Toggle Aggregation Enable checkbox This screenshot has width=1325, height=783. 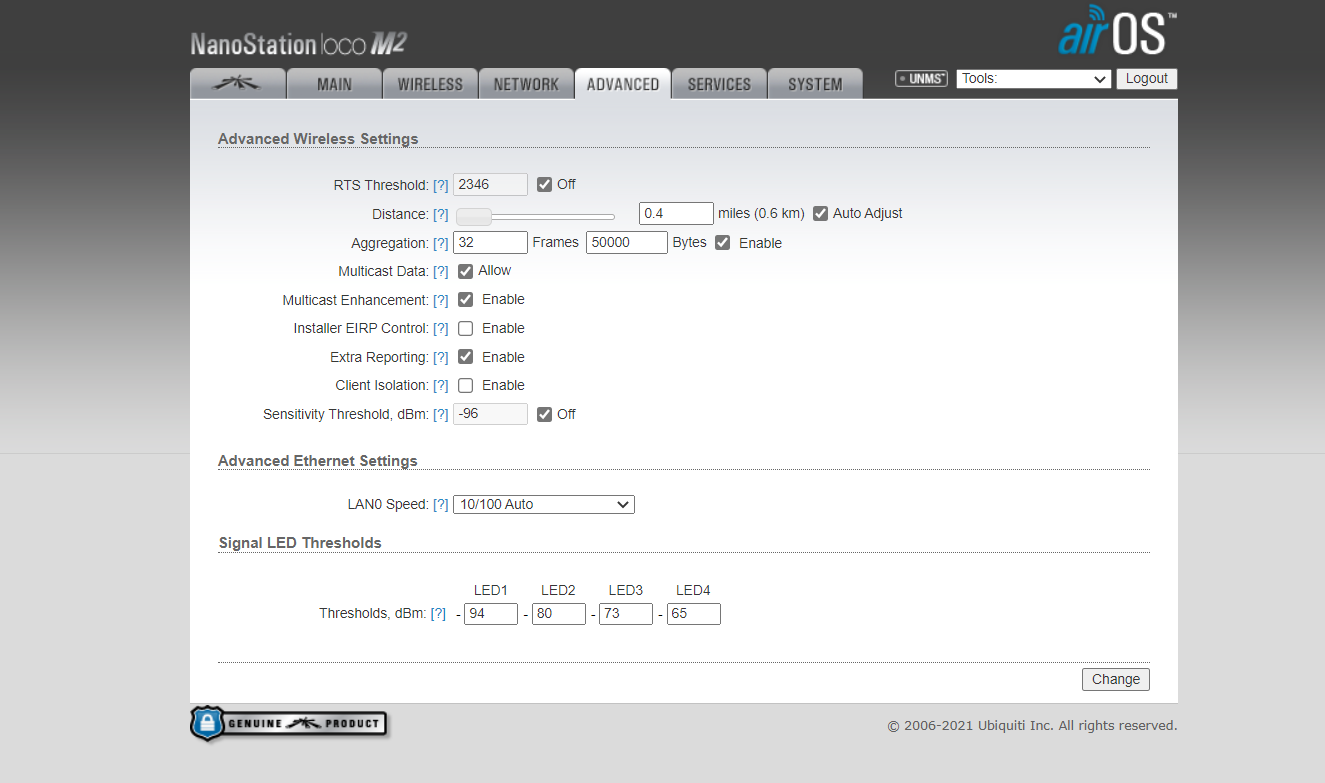point(723,242)
